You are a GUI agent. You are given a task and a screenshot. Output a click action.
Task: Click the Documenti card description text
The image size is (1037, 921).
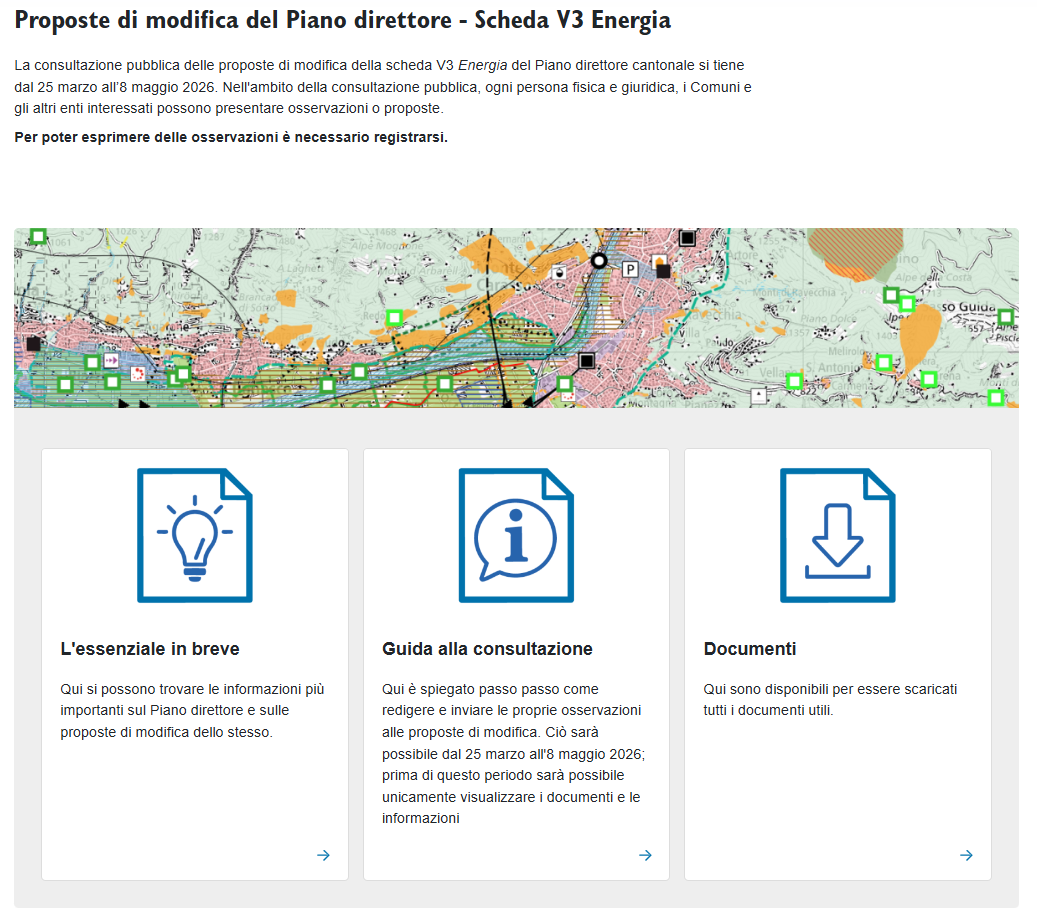click(830, 700)
